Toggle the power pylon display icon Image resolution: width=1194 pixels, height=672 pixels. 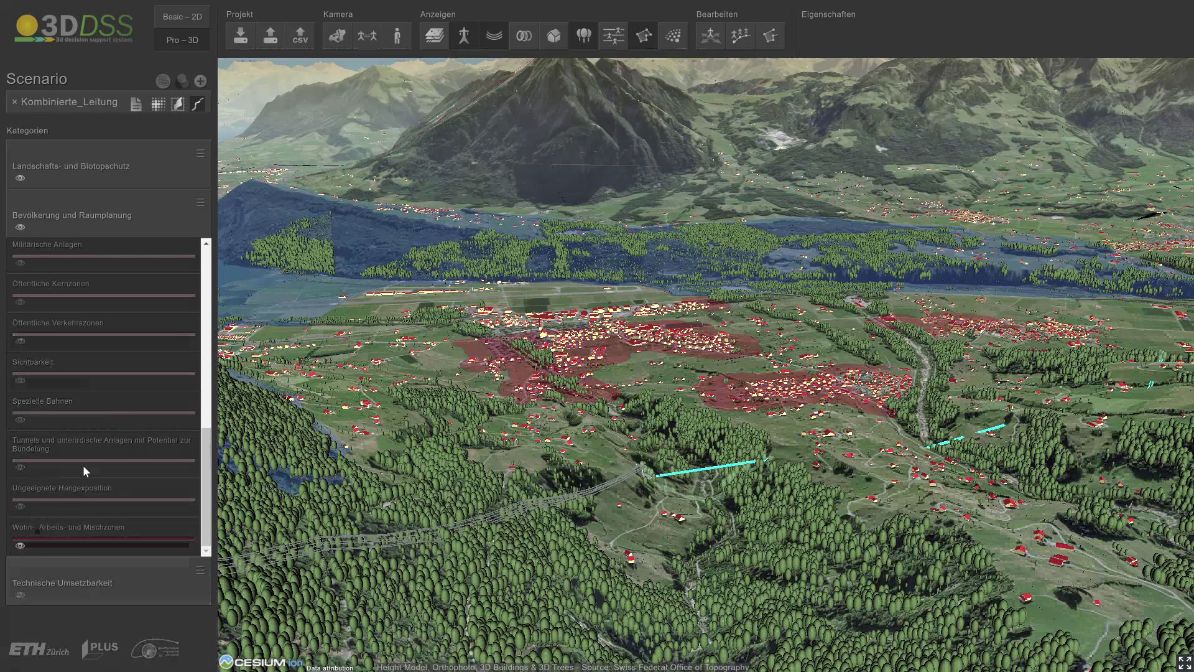click(463, 36)
